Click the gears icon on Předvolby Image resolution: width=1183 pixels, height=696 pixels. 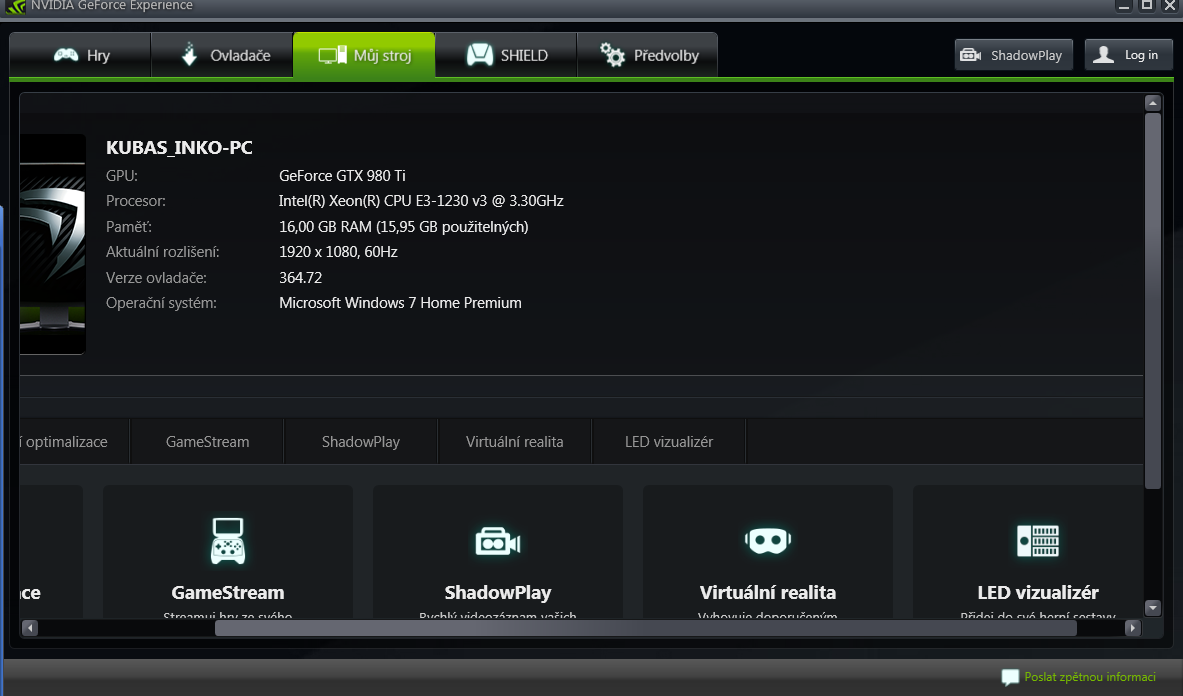[x=612, y=54]
